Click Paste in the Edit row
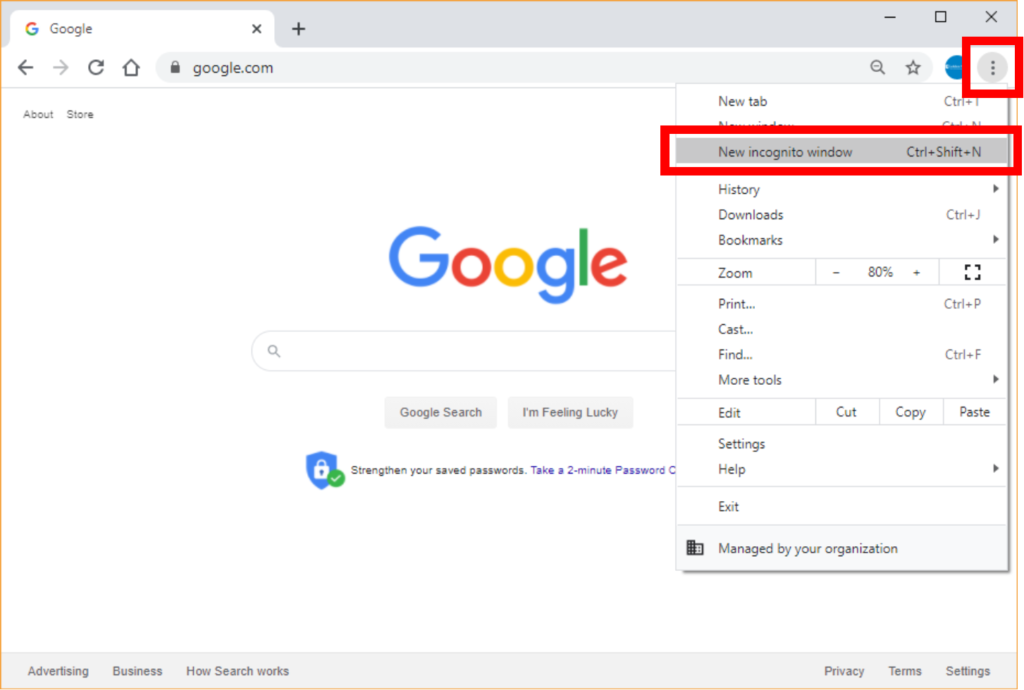This screenshot has width=1024, height=690. coord(974,412)
